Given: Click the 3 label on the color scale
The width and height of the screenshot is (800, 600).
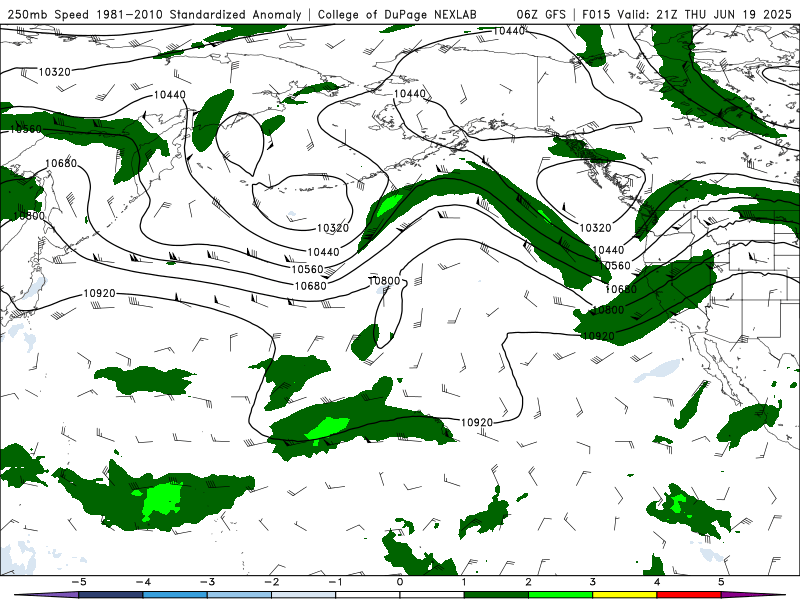Looking at the screenshot, I should tap(593, 582).
